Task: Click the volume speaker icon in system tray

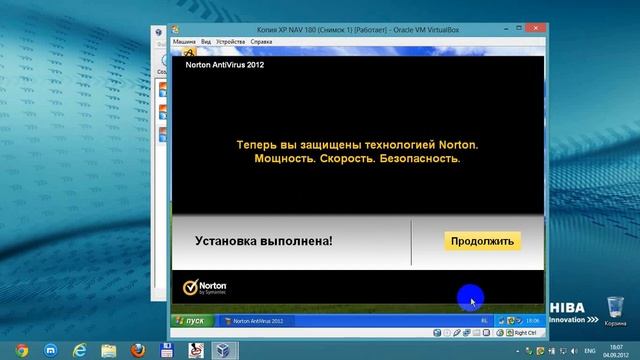Action: click(574, 351)
